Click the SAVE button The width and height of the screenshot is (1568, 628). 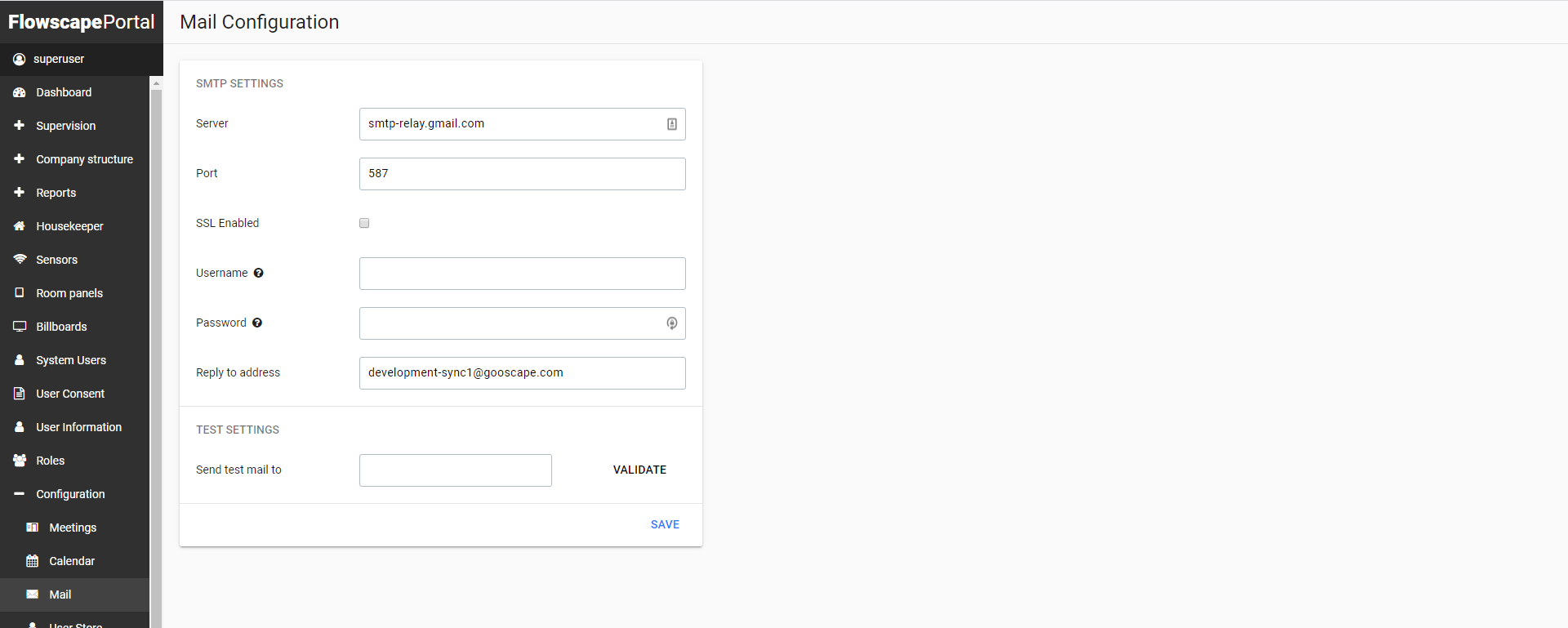point(665,524)
